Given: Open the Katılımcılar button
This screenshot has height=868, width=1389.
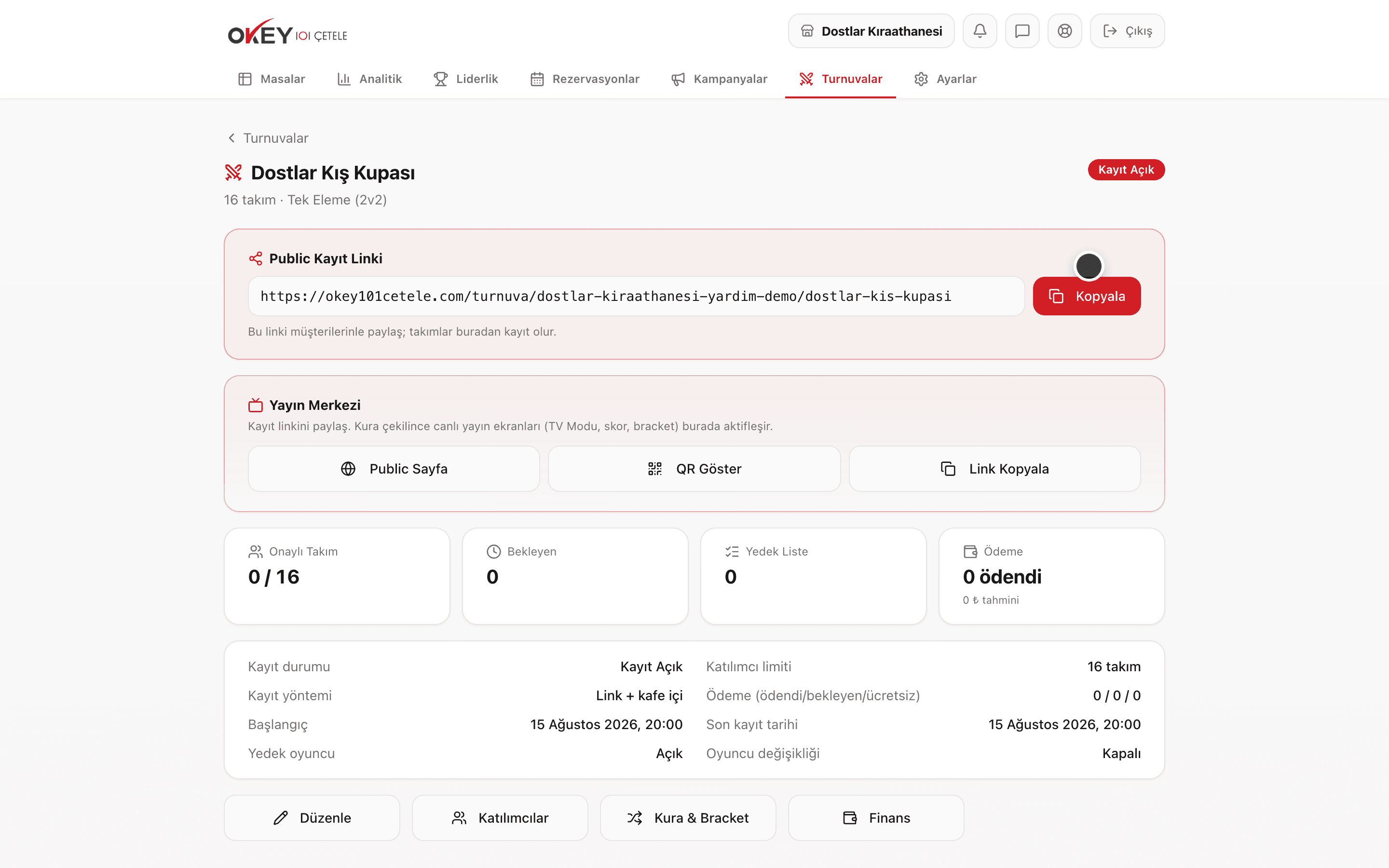Looking at the screenshot, I should (500, 817).
